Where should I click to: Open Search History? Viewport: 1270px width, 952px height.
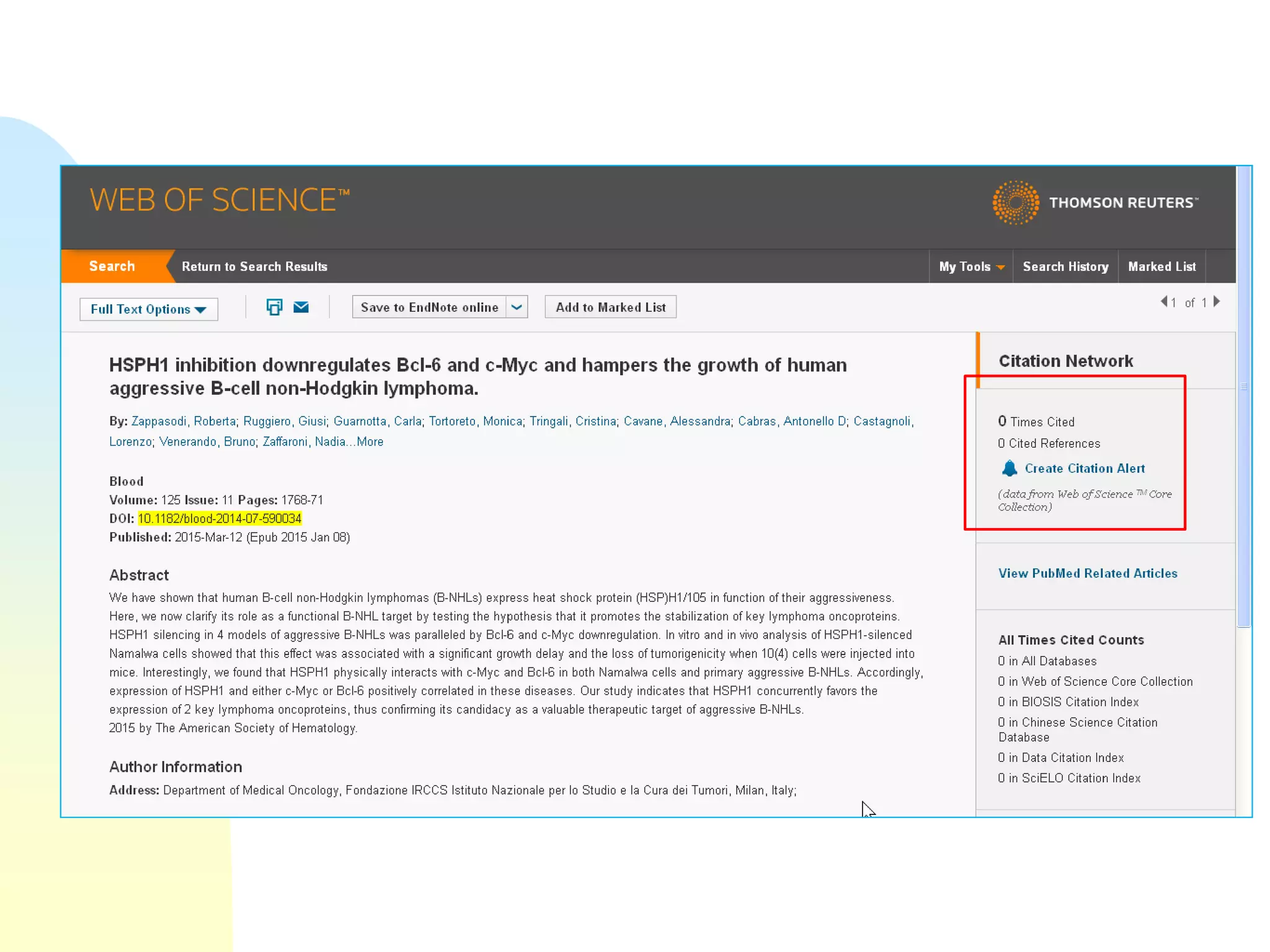(1065, 267)
